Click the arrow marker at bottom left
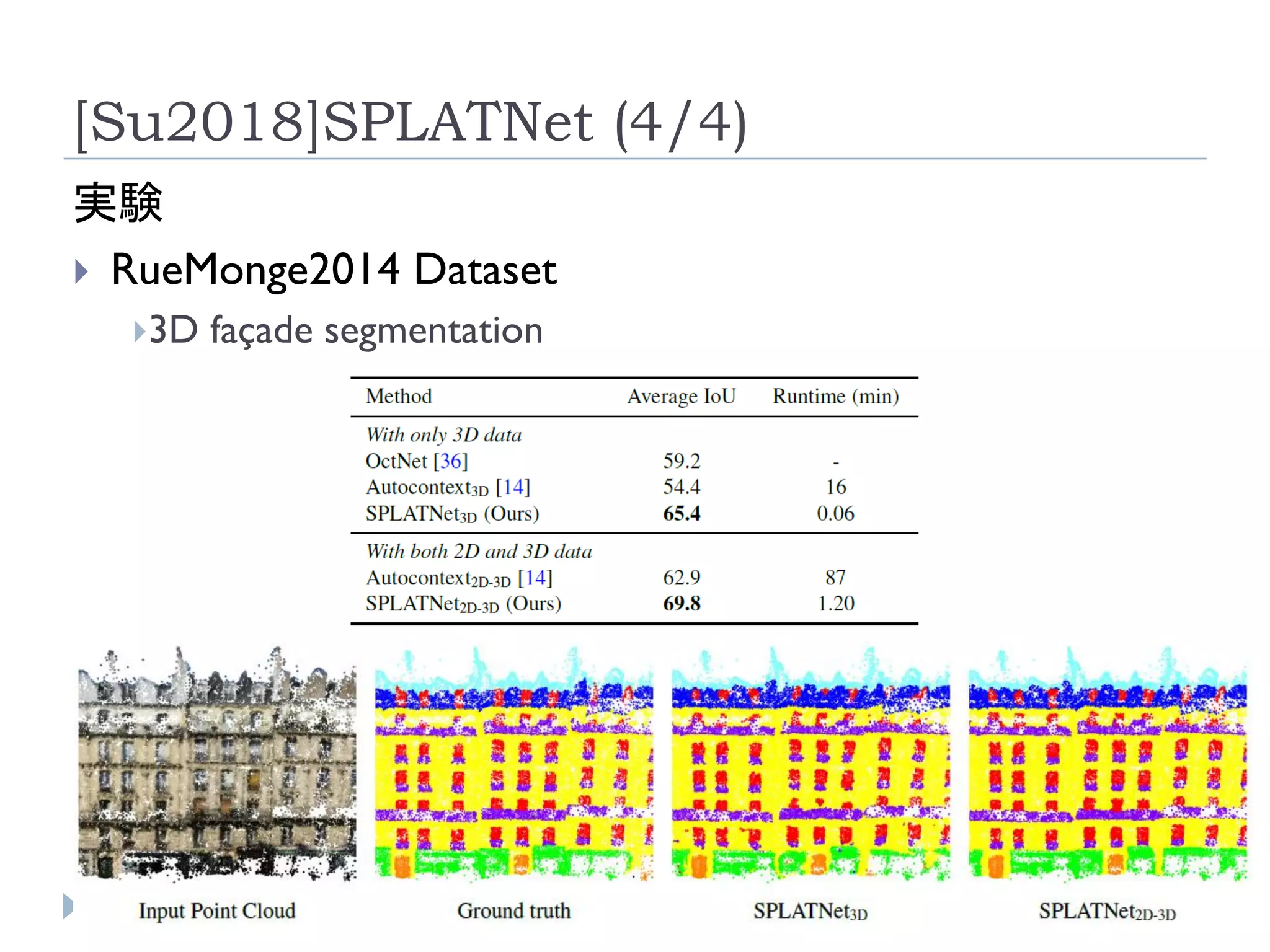The image size is (1270, 952). click(x=68, y=906)
